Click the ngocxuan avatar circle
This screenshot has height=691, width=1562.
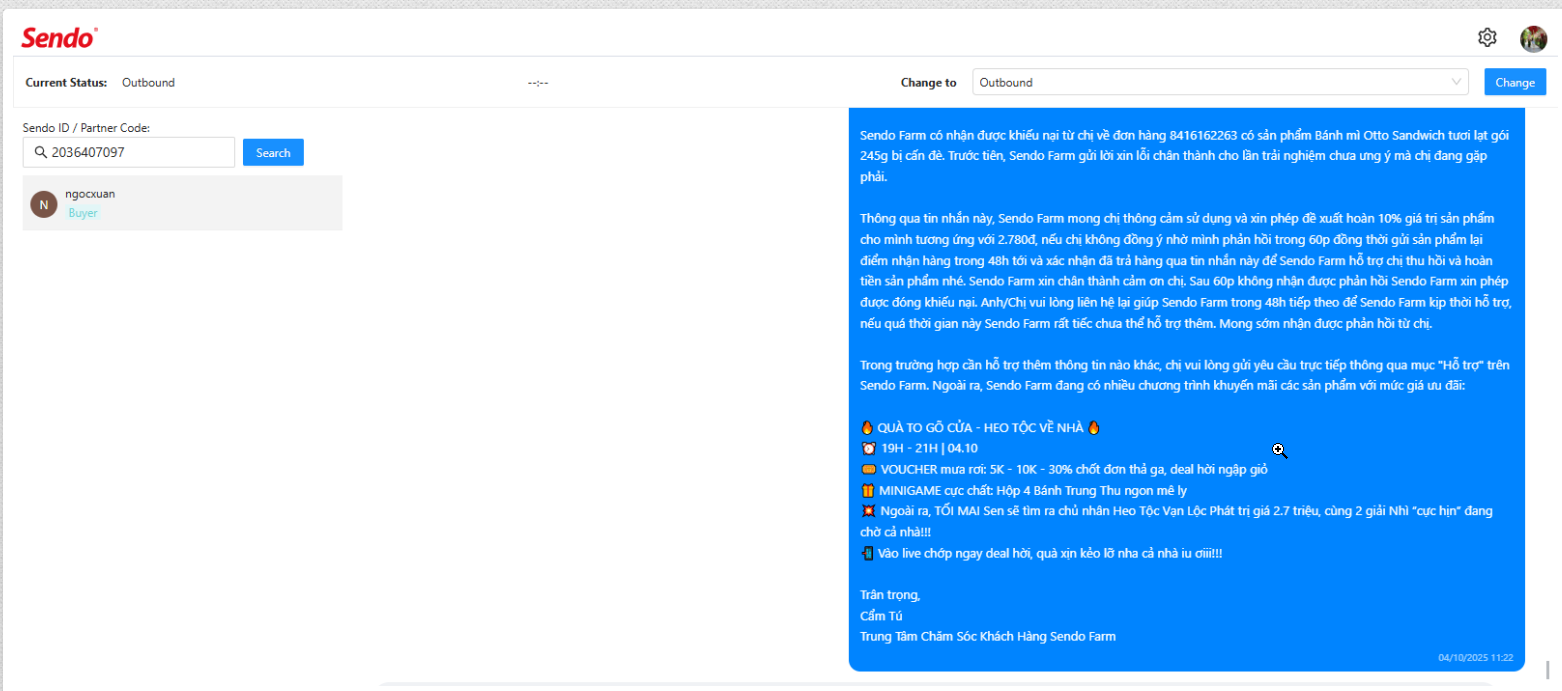[x=44, y=204]
